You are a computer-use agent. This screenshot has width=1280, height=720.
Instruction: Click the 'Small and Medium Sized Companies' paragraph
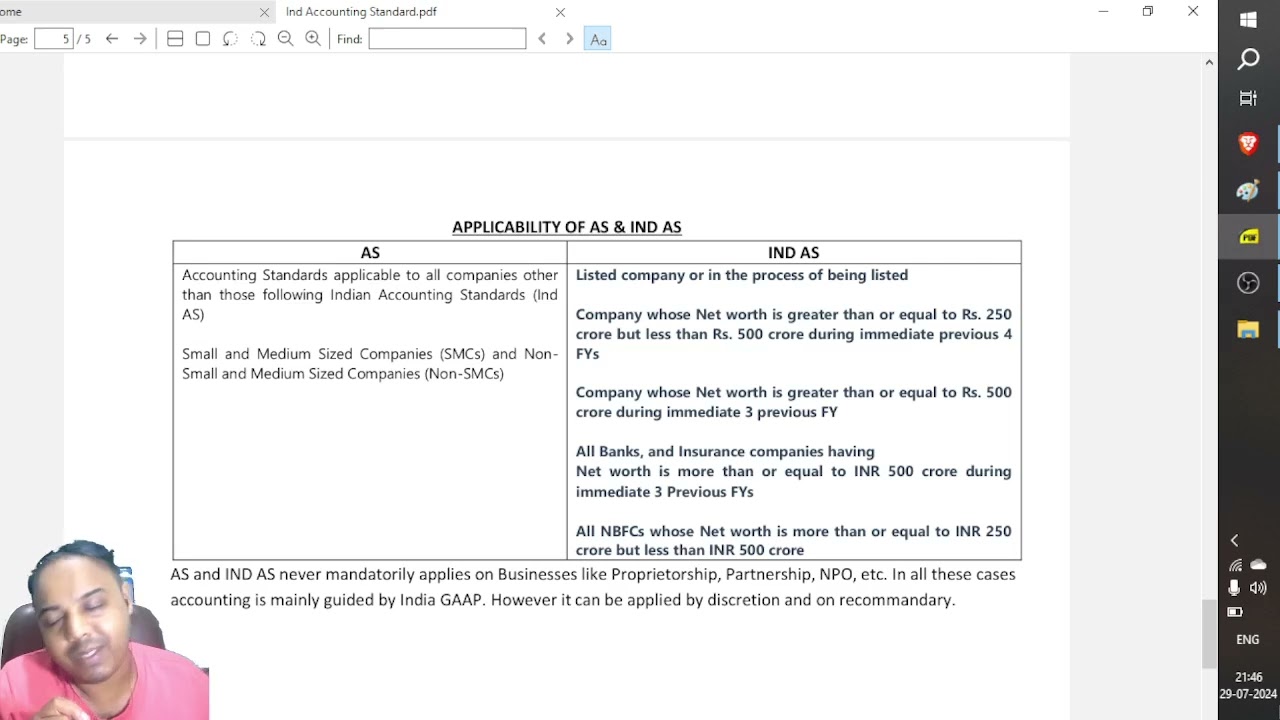(370, 364)
